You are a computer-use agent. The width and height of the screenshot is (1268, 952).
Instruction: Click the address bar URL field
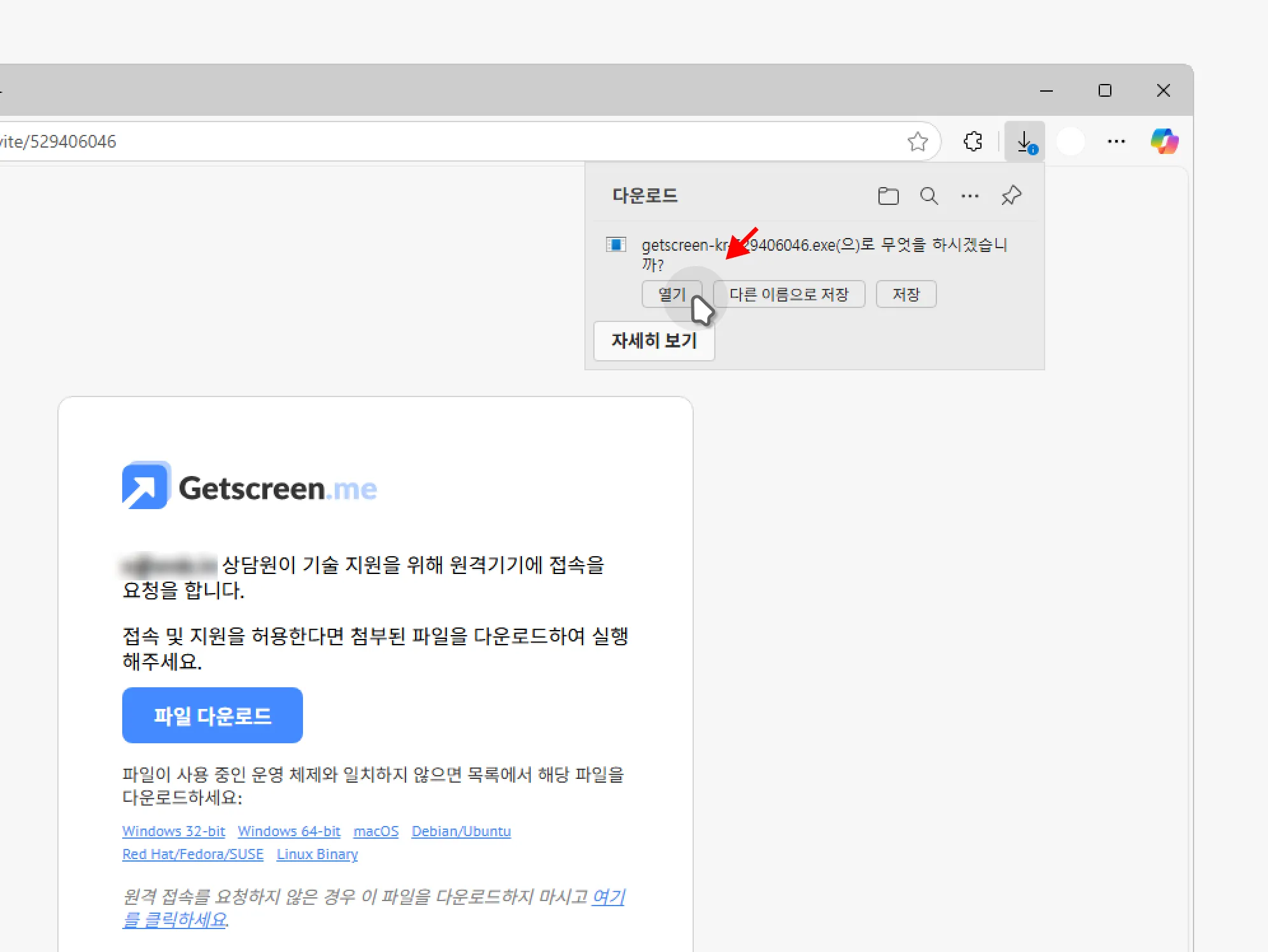[446, 141]
